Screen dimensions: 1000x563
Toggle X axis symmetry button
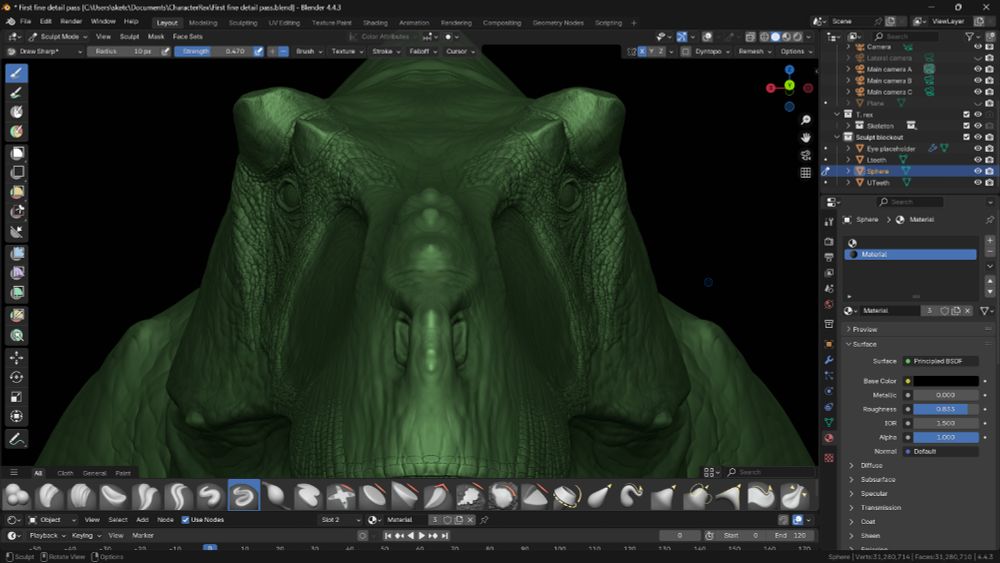click(642, 51)
